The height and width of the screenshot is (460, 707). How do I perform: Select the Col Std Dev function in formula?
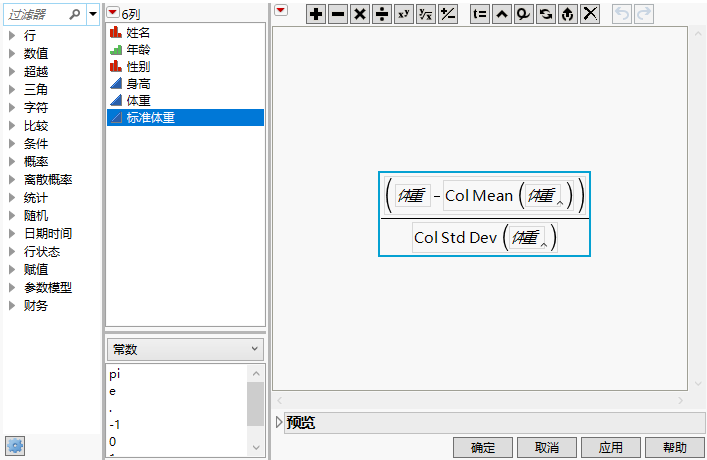click(455, 238)
